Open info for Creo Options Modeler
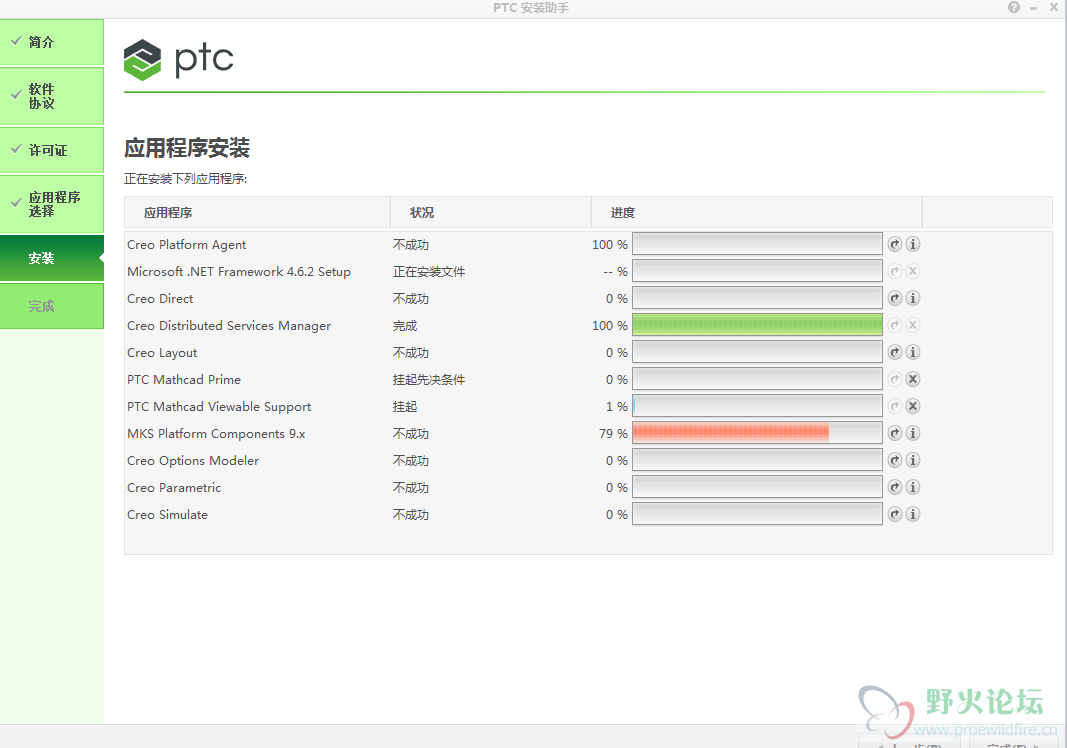The image size is (1067, 748). point(913,460)
